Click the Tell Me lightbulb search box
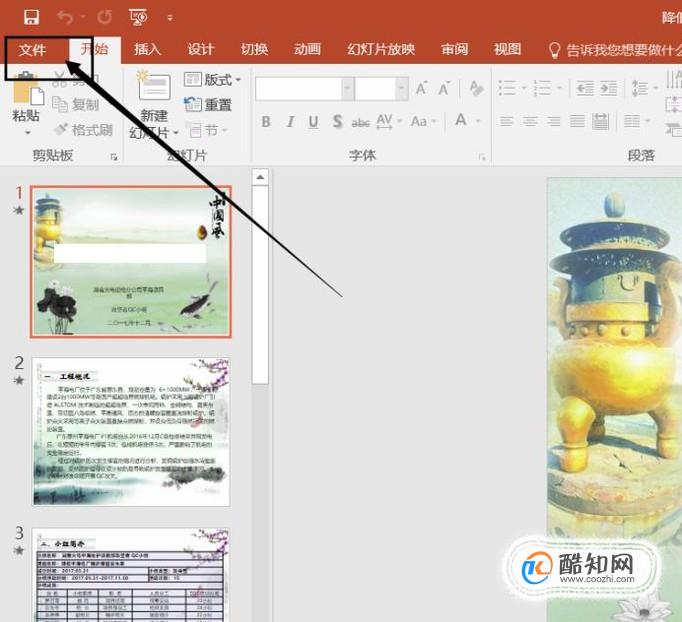 coord(614,50)
